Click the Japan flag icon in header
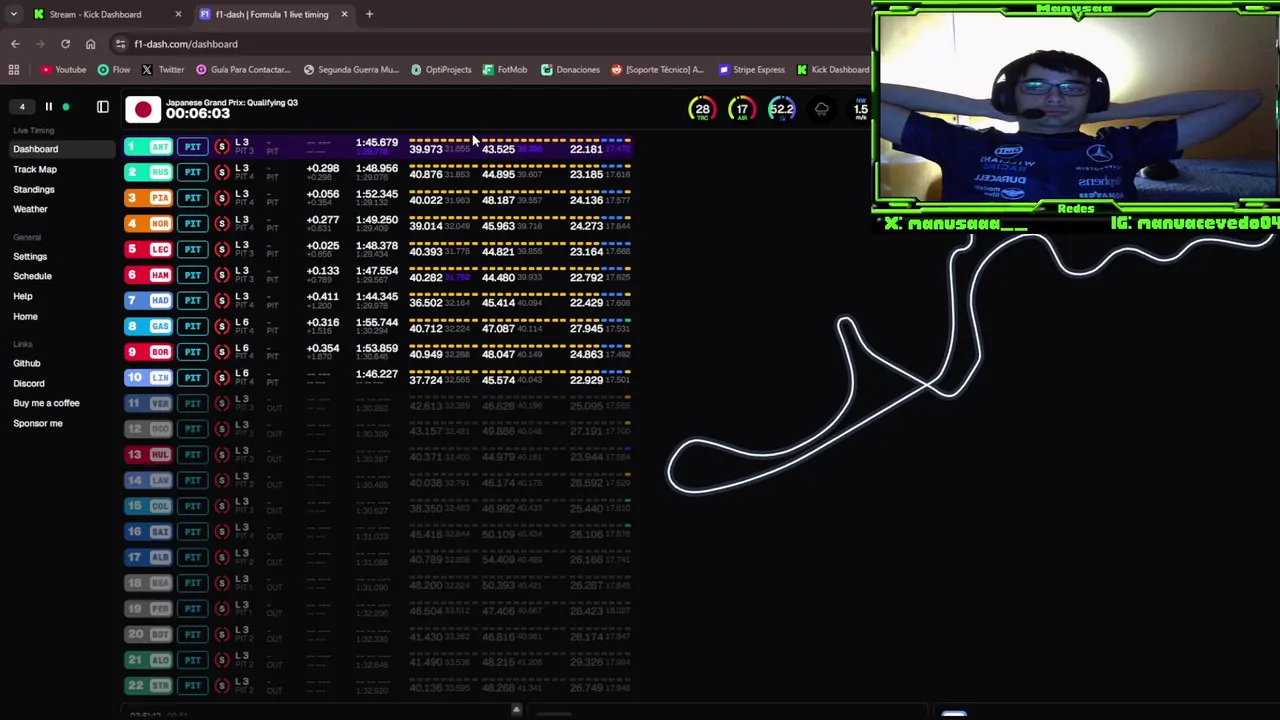 coord(143,109)
